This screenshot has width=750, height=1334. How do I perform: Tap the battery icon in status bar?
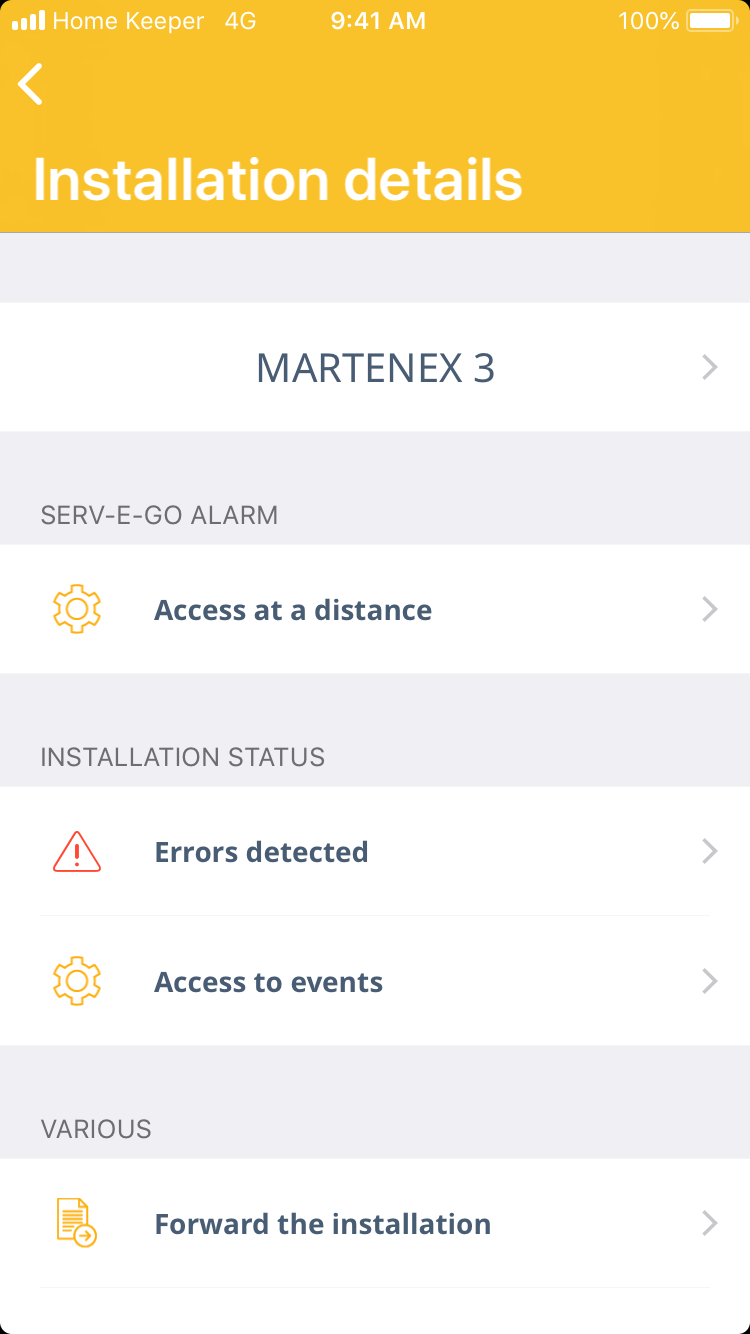pos(710,21)
